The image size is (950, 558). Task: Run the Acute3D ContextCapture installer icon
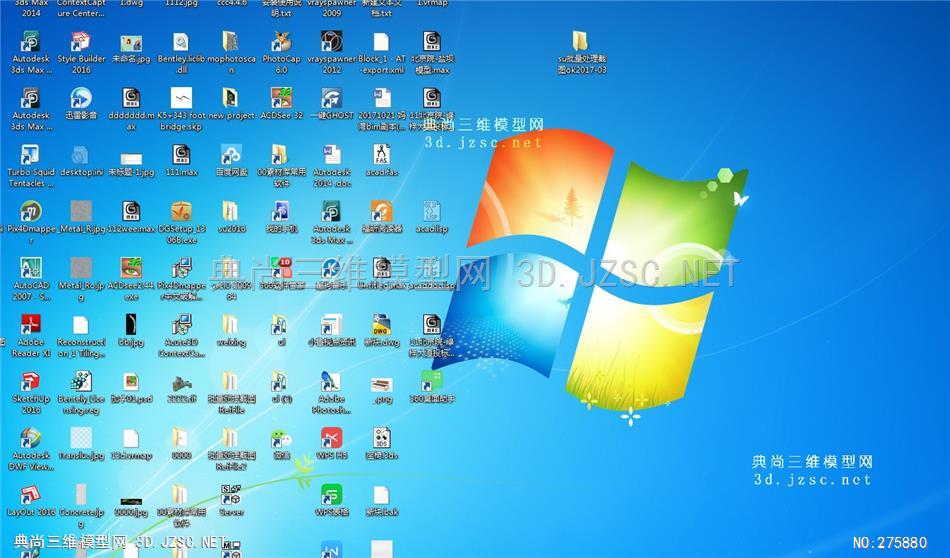(181, 325)
